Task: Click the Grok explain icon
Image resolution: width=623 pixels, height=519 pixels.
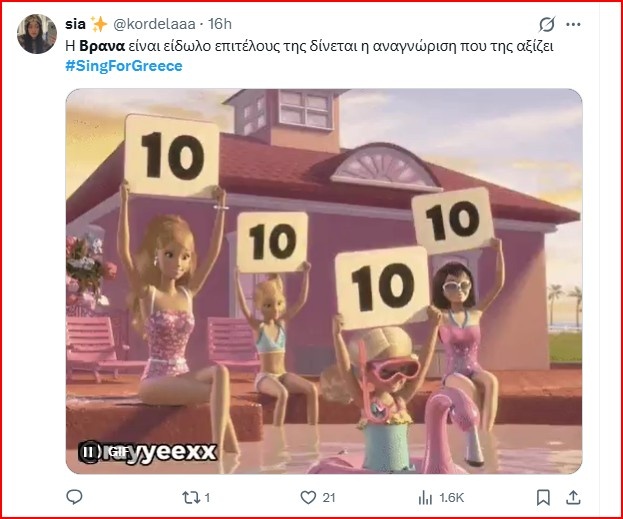Action: [547, 25]
